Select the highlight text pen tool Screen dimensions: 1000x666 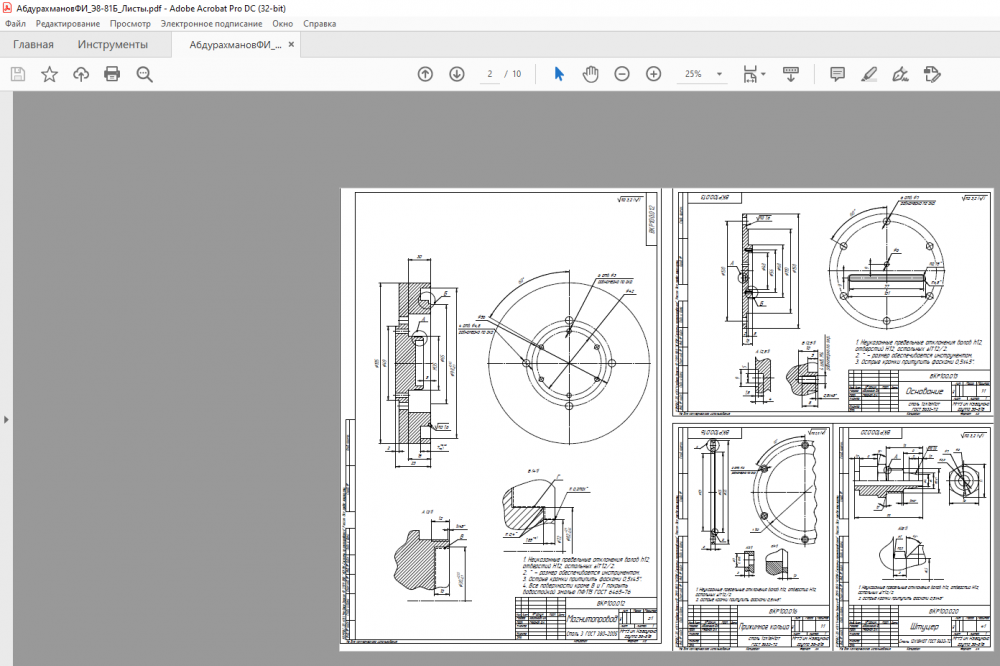[x=869, y=74]
